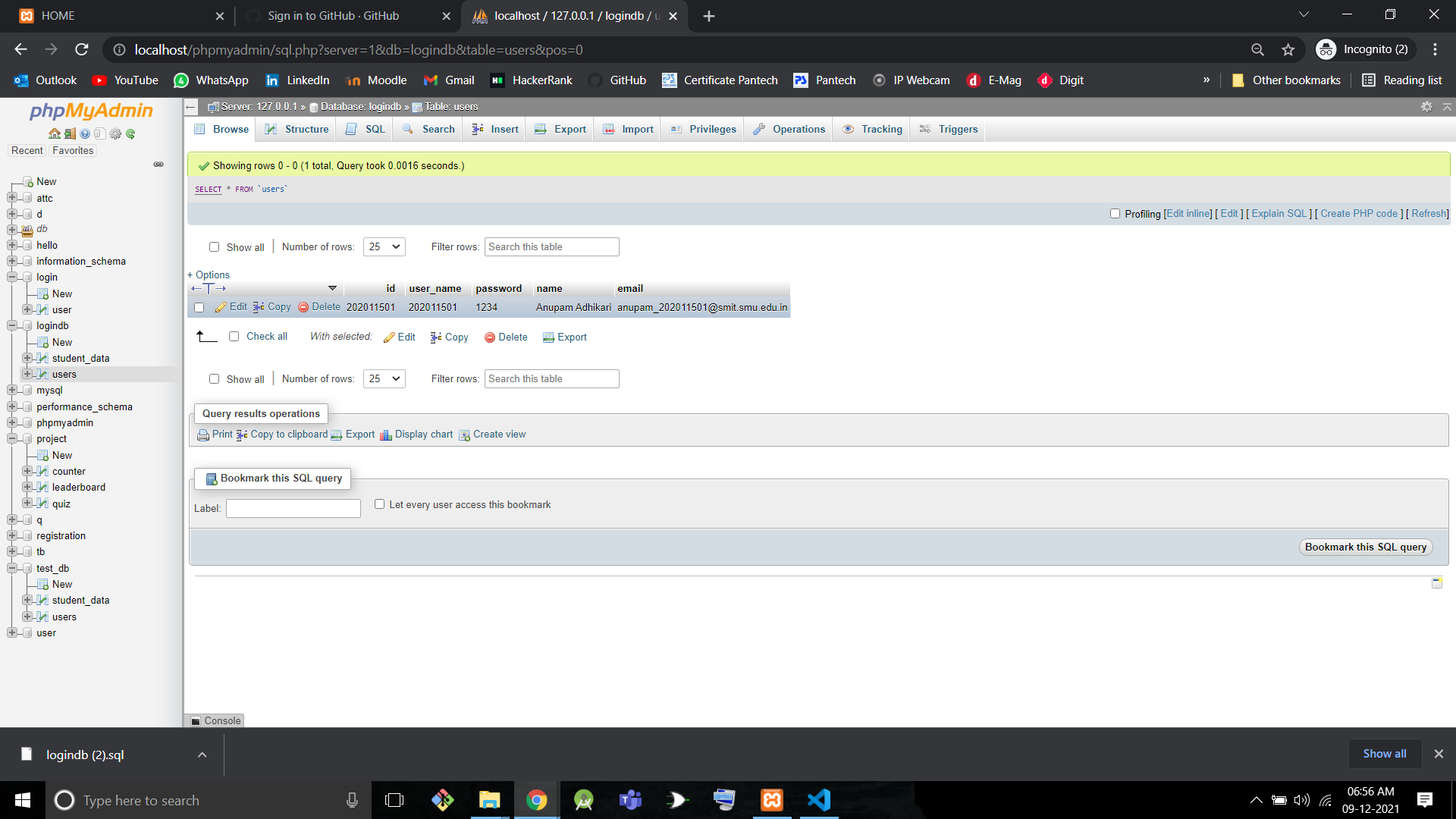Click the log out door icon
The width and height of the screenshot is (1456, 819).
[70, 133]
